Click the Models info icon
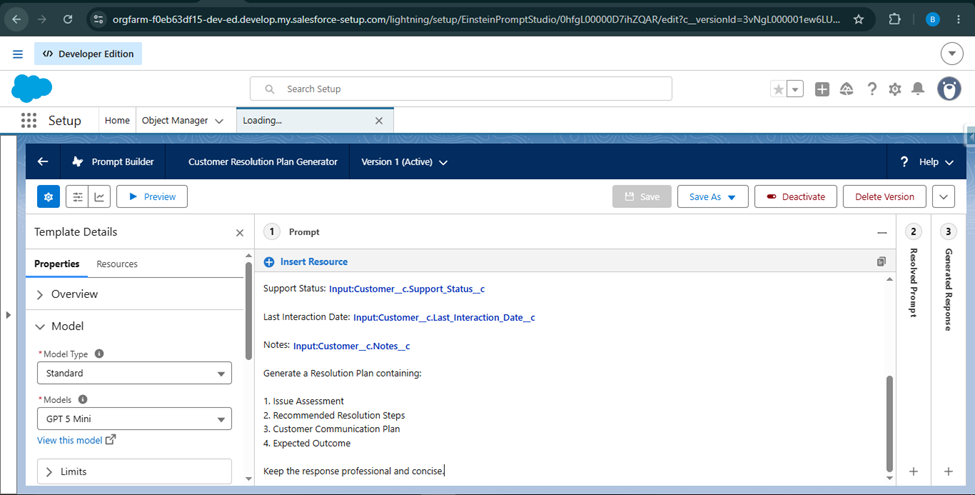 [83, 399]
